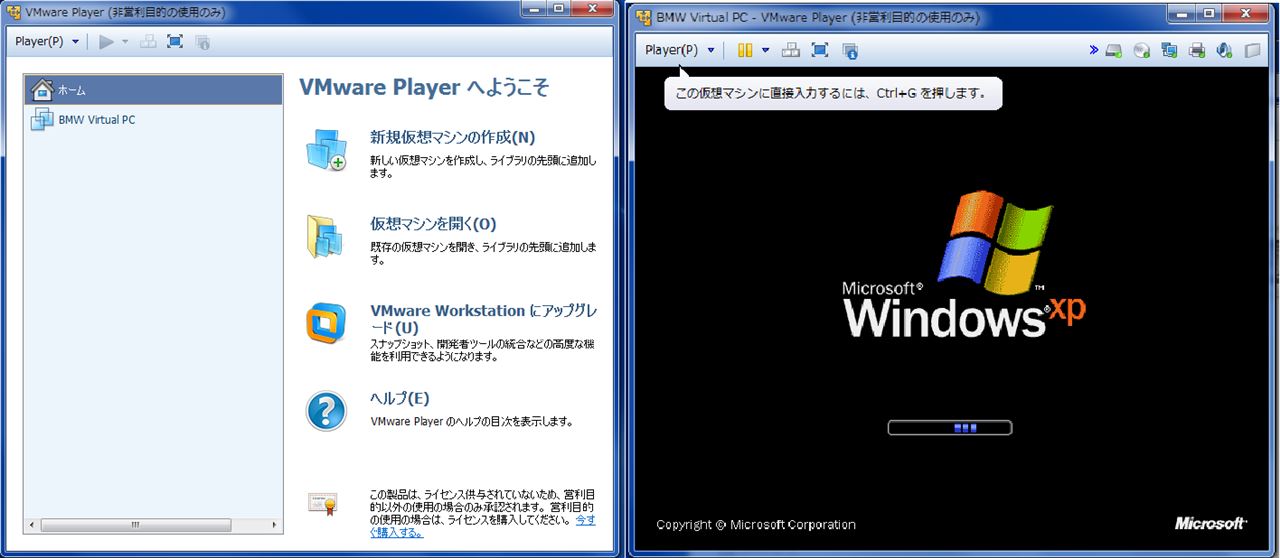The height and width of the screenshot is (558, 1280).
Task: Enter full screen mode in left VMware window
Action: (x=175, y=41)
